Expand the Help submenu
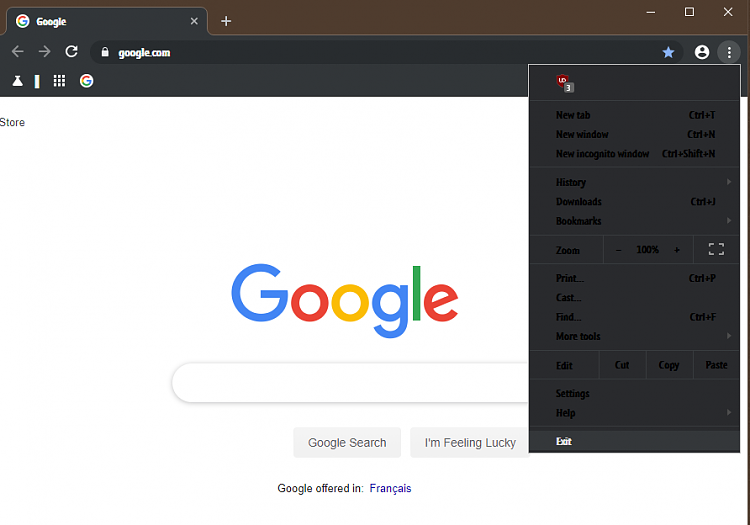Viewport: 750px width, 525px height. 635,413
